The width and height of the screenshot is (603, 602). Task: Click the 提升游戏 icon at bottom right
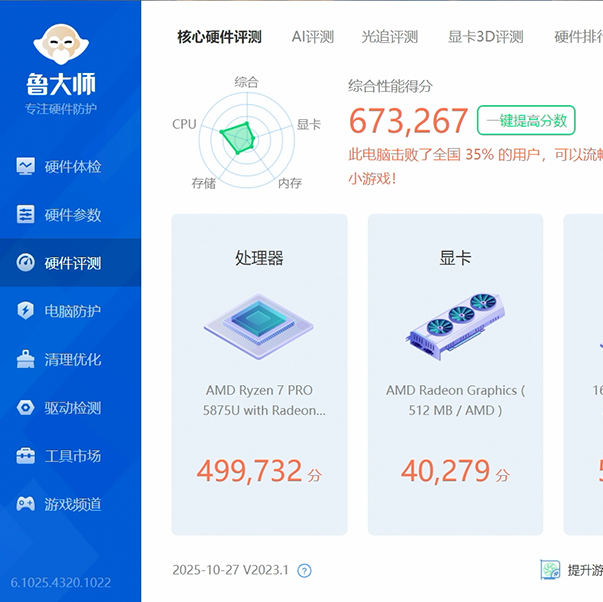(x=550, y=570)
